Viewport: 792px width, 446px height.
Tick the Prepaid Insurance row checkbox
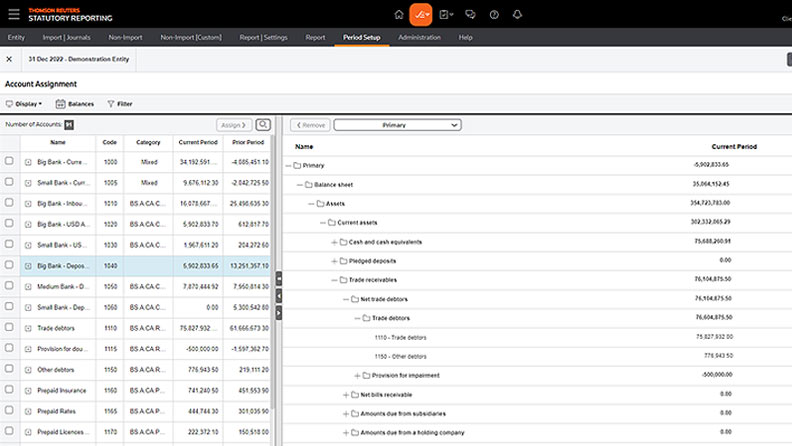point(9,390)
